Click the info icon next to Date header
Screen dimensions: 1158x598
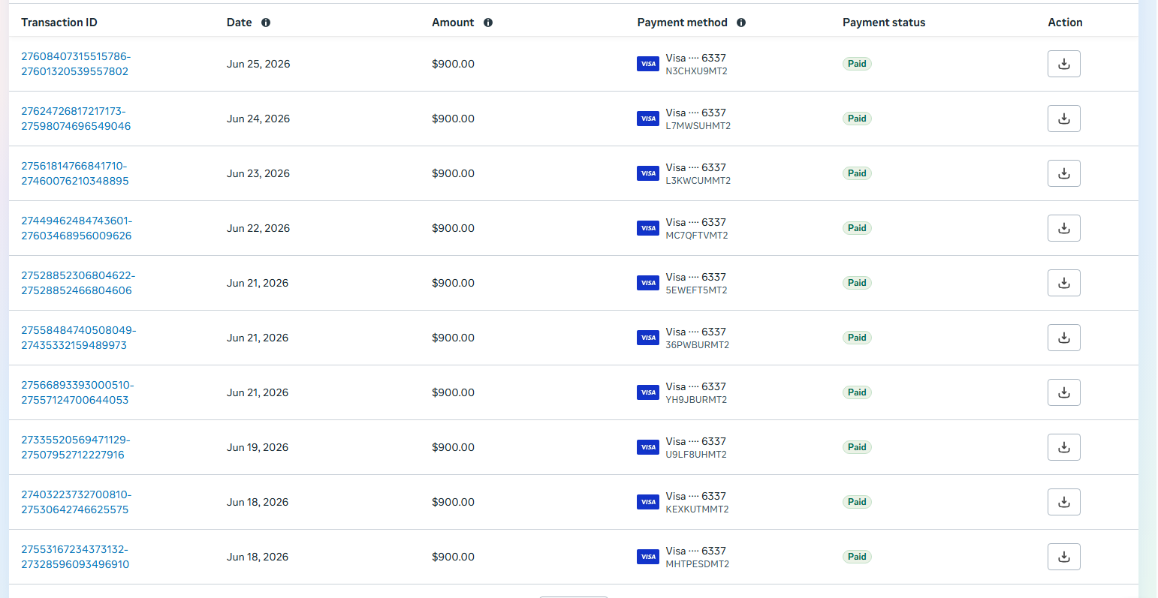266,22
